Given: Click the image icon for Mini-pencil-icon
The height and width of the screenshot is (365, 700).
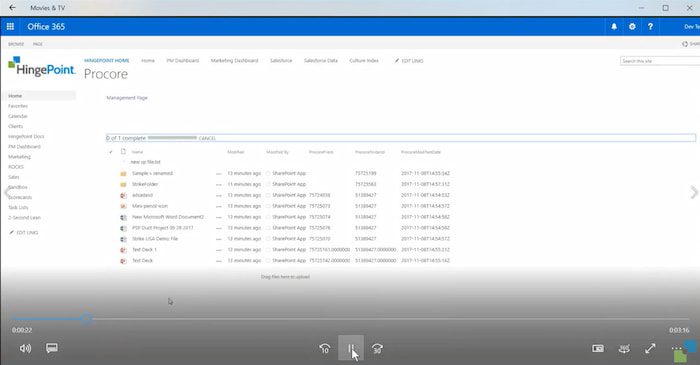Looking at the screenshot, I should [123, 206].
